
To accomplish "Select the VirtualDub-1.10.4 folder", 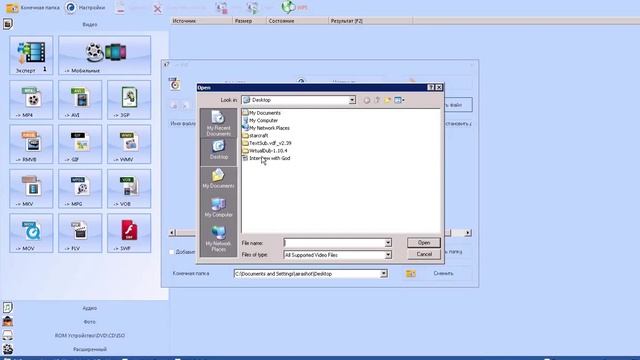I will pos(264,151).
